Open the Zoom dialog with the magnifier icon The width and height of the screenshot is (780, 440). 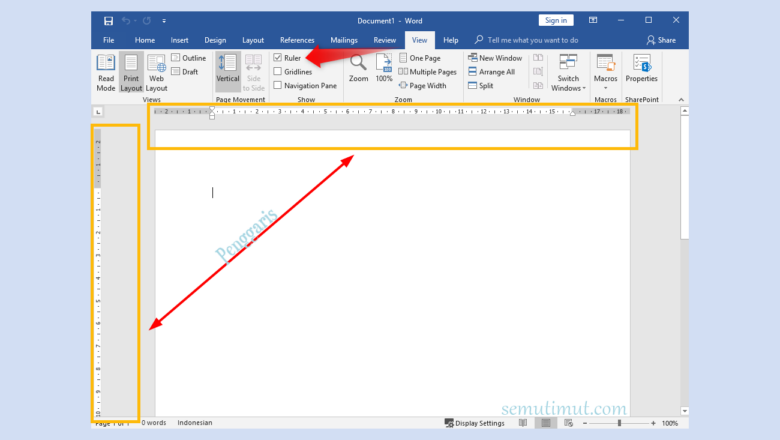[x=358, y=69]
